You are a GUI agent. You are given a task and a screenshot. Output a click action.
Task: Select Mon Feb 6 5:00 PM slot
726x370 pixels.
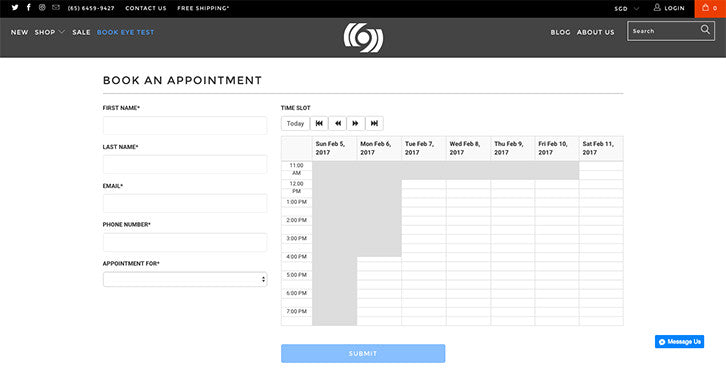click(x=379, y=275)
